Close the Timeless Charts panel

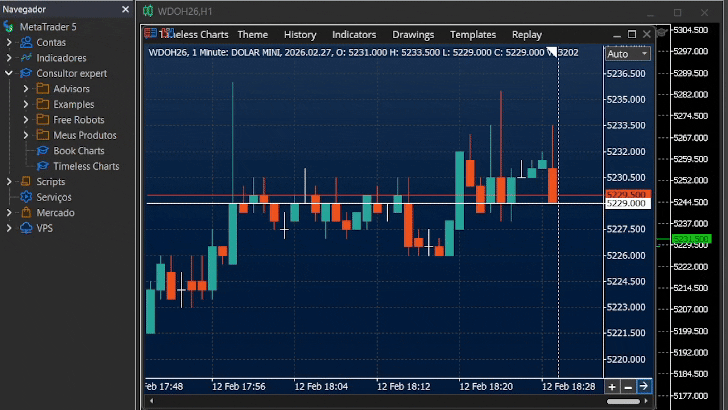[647, 34]
